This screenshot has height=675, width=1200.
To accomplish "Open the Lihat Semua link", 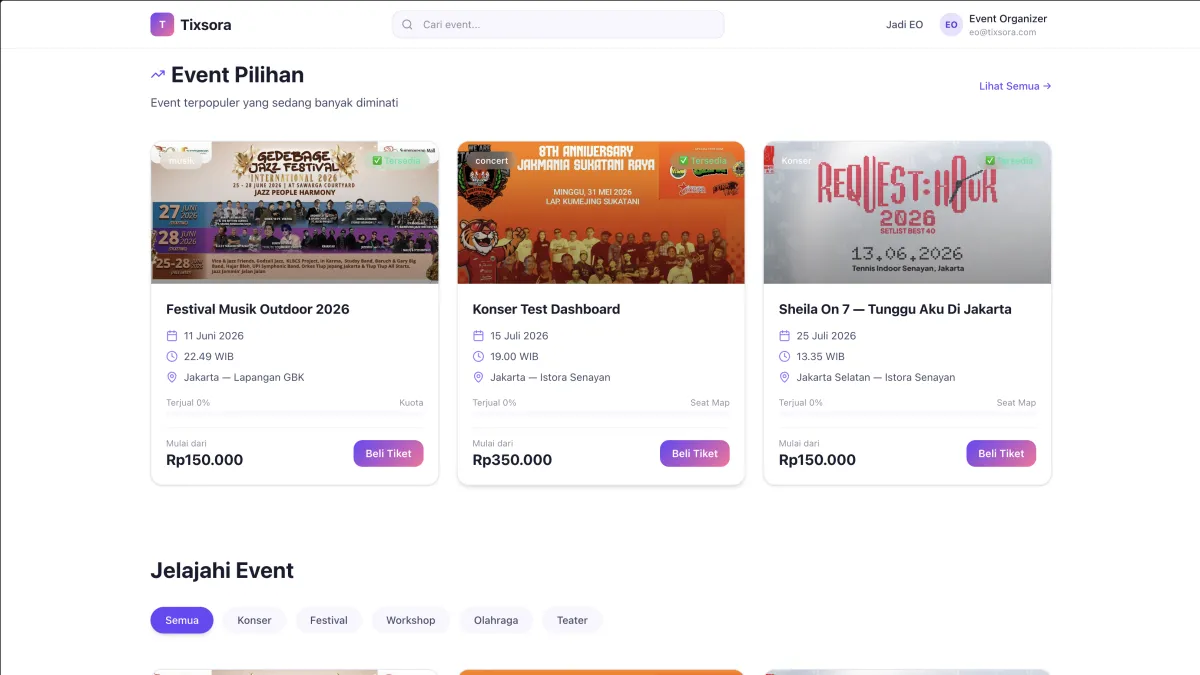I will [1015, 86].
